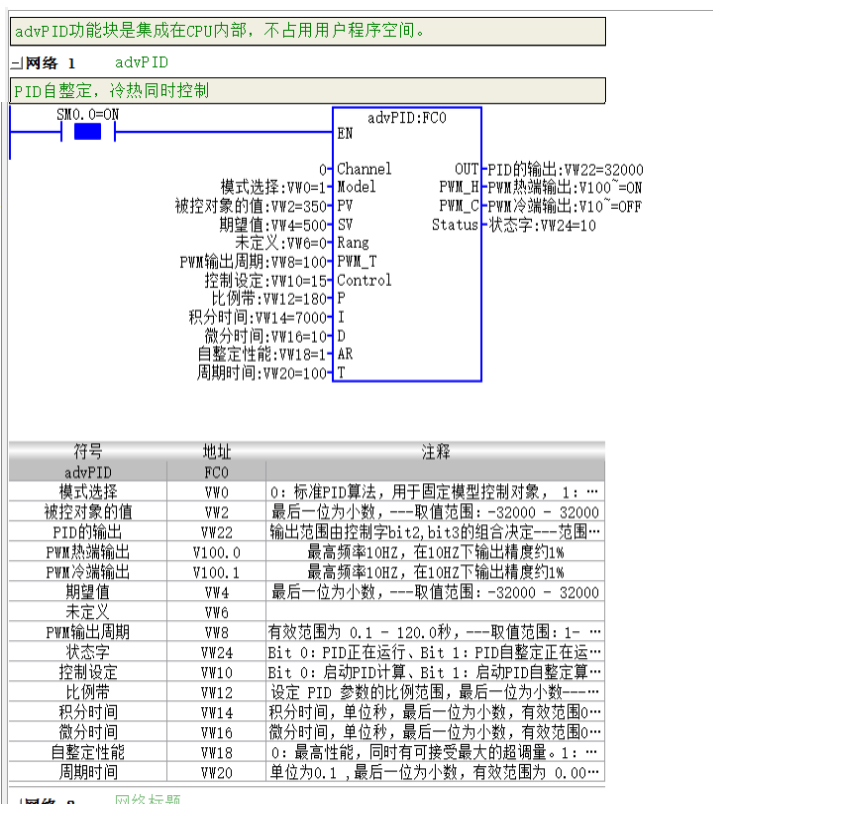Select the 'PWM输出周期' symbol cell in table
Image resolution: width=851 pixels, height=816 pixels.
pos(88,633)
